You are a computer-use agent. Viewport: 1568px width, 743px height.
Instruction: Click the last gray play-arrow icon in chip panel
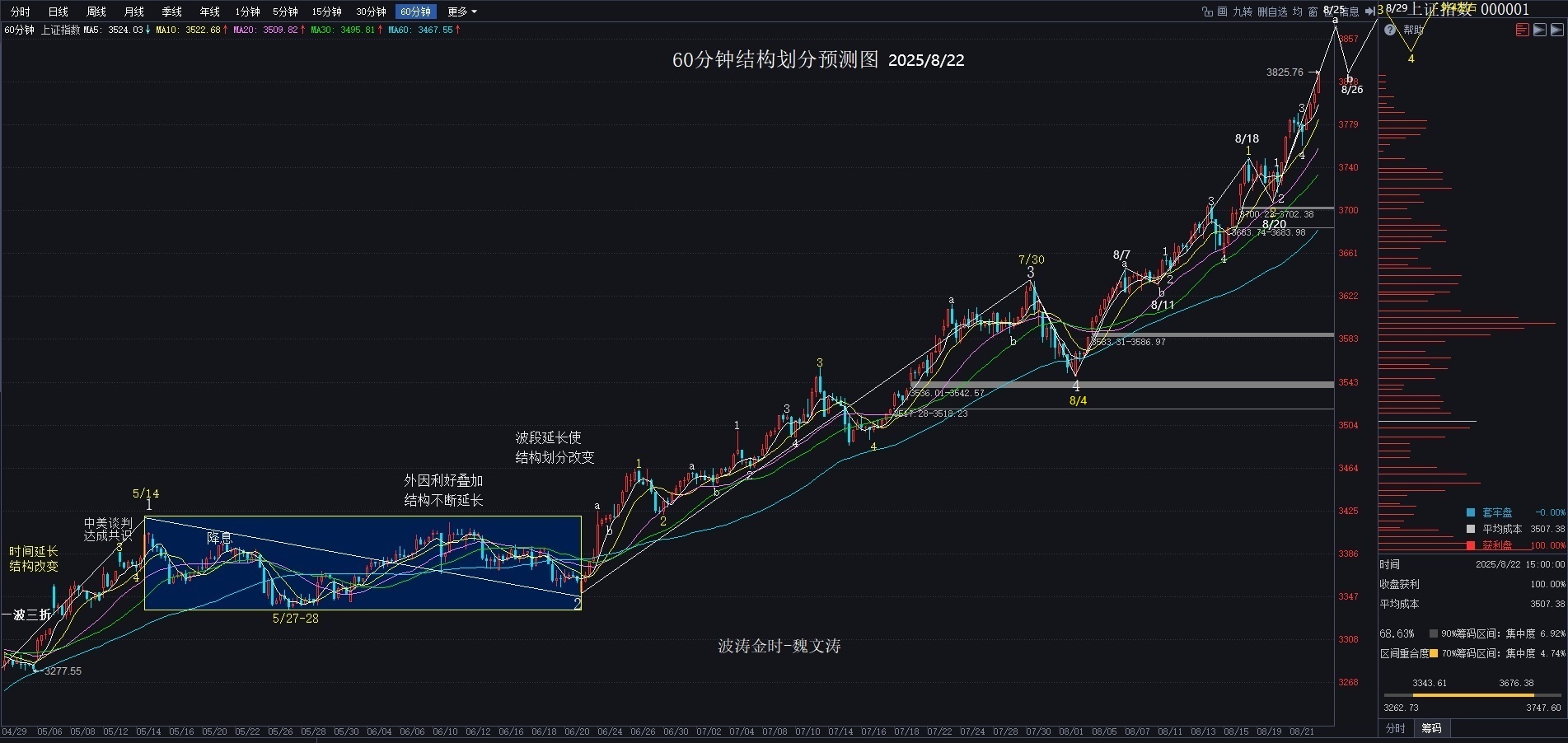click(x=1556, y=30)
